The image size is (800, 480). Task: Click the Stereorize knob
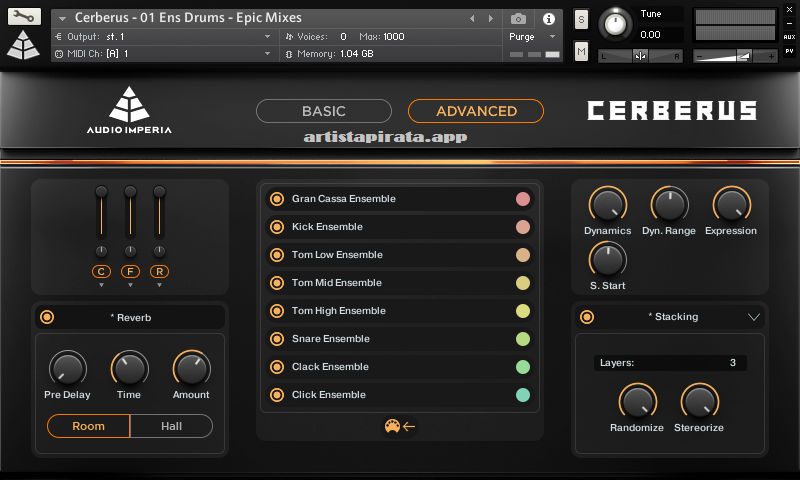click(699, 401)
